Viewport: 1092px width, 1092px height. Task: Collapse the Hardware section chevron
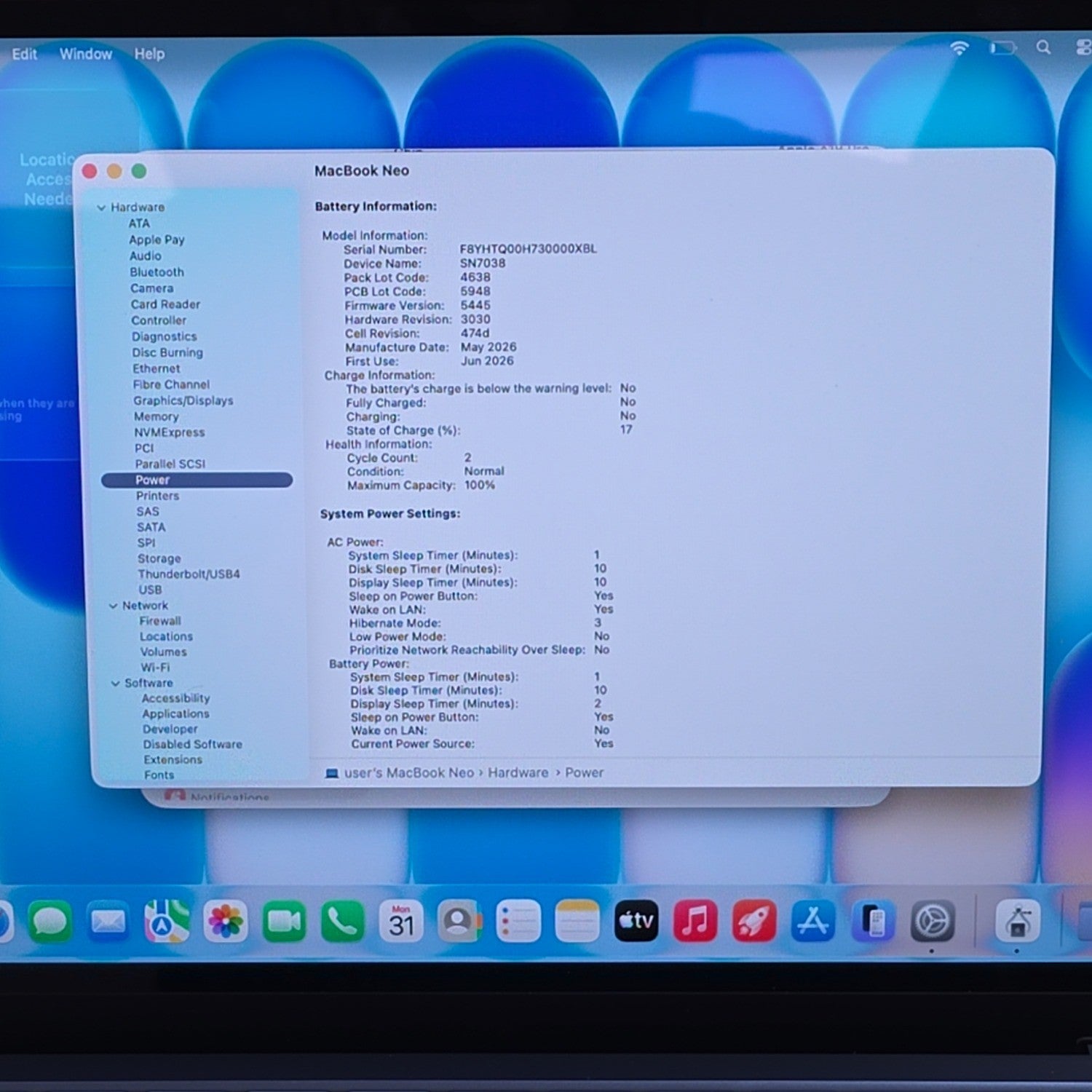(x=101, y=207)
